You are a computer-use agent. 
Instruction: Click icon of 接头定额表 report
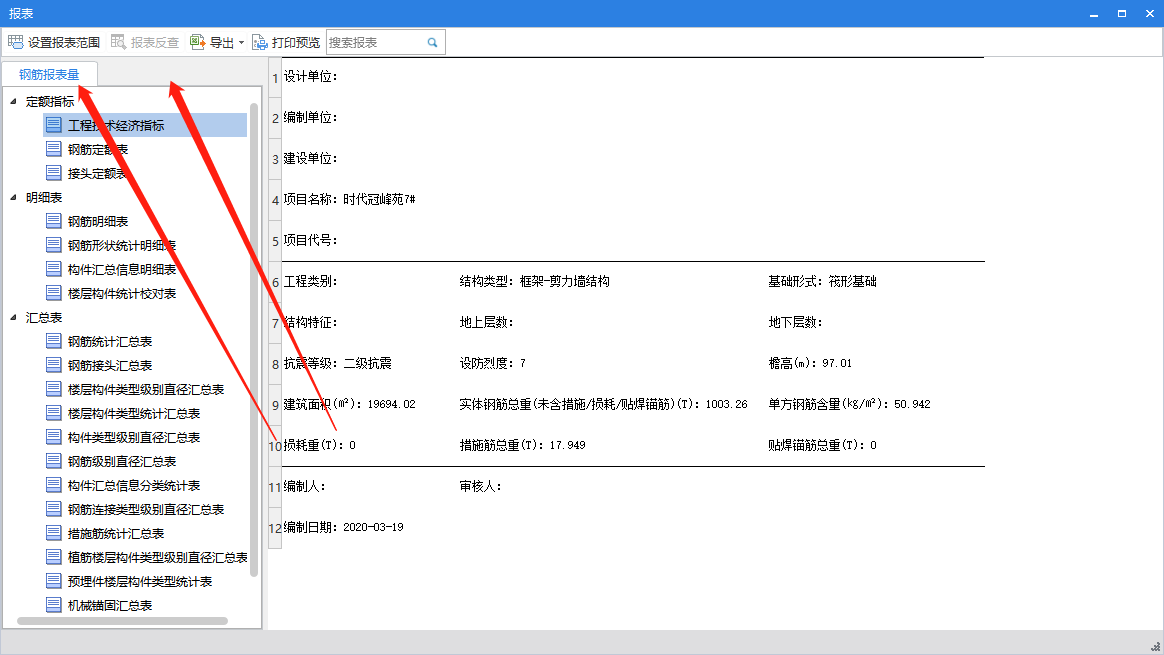(x=53, y=173)
